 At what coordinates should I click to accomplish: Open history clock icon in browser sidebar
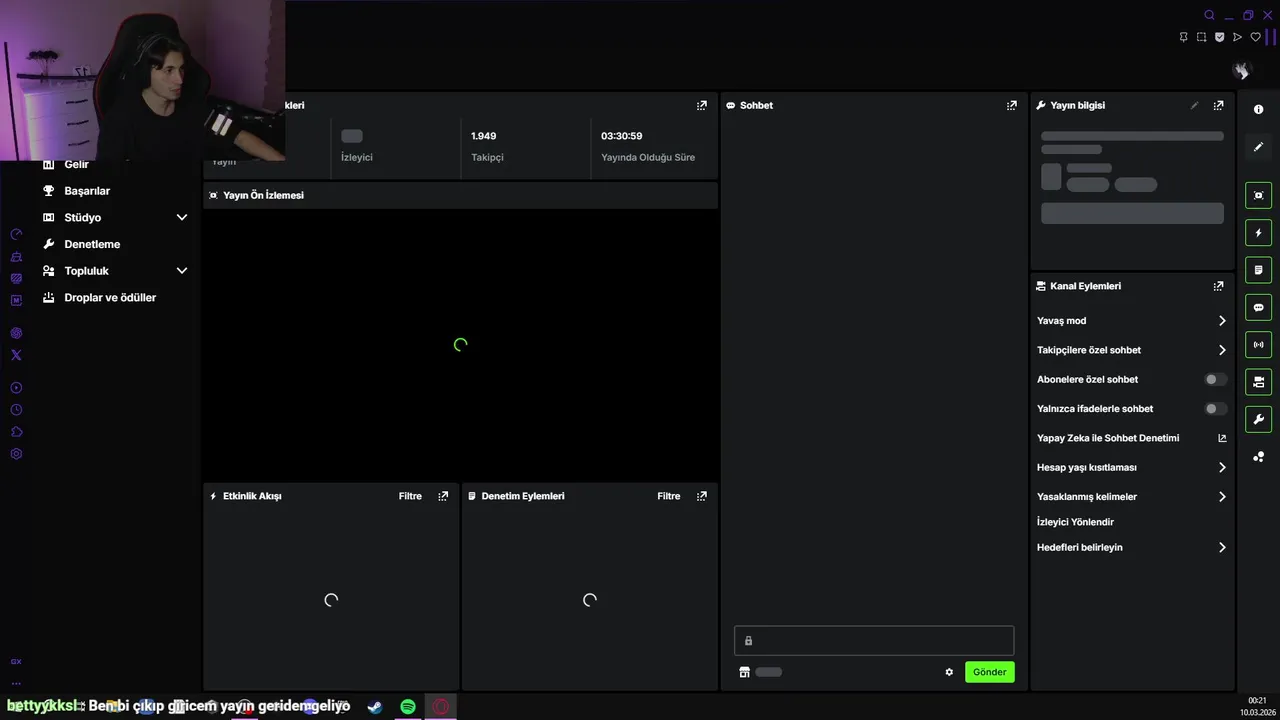click(x=16, y=410)
